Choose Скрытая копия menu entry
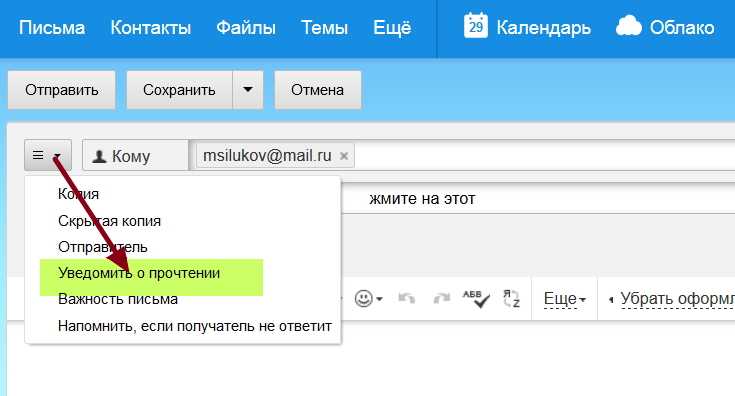Viewport: 735px width, 396px height. tap(109, 221)
